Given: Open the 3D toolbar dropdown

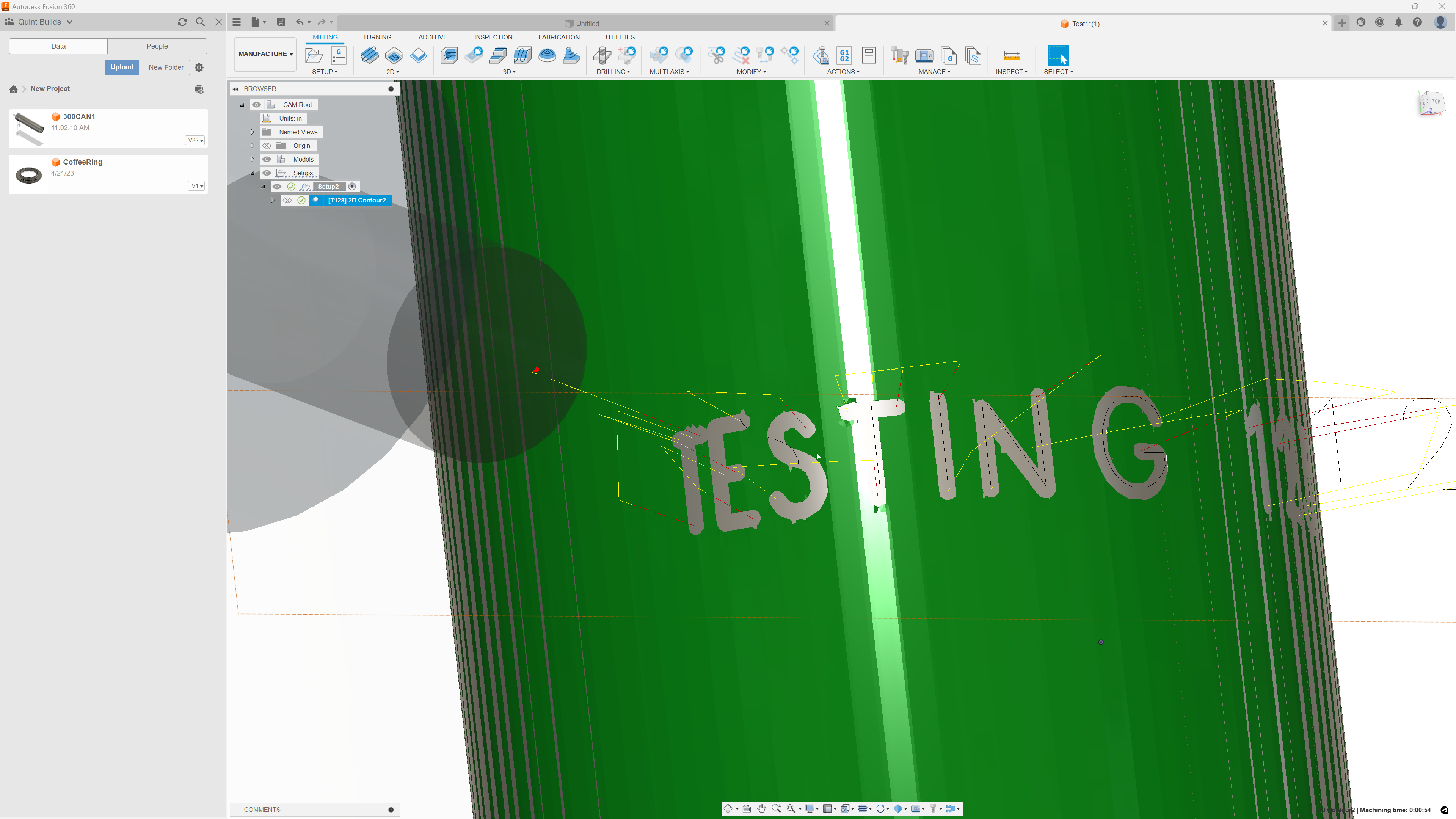Looking at the screenshot, I should point(508,72).
